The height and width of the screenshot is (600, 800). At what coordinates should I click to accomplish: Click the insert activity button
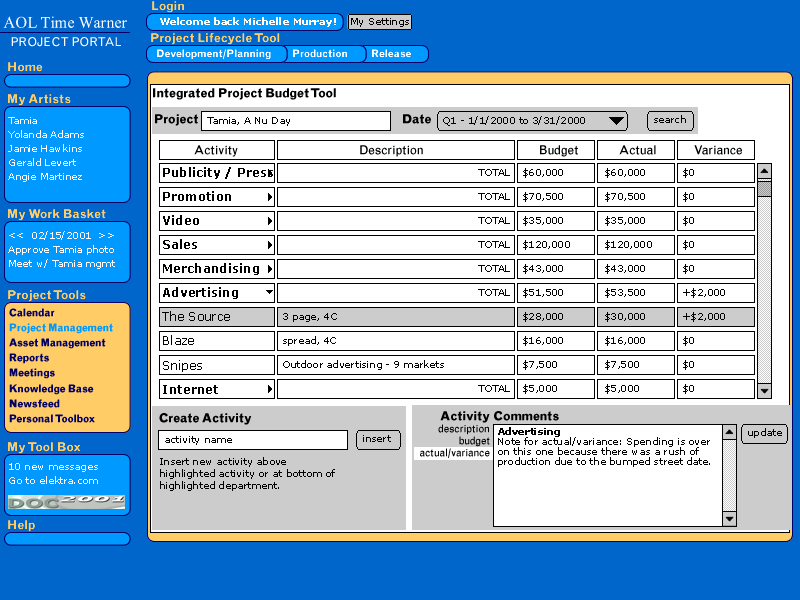378,439
